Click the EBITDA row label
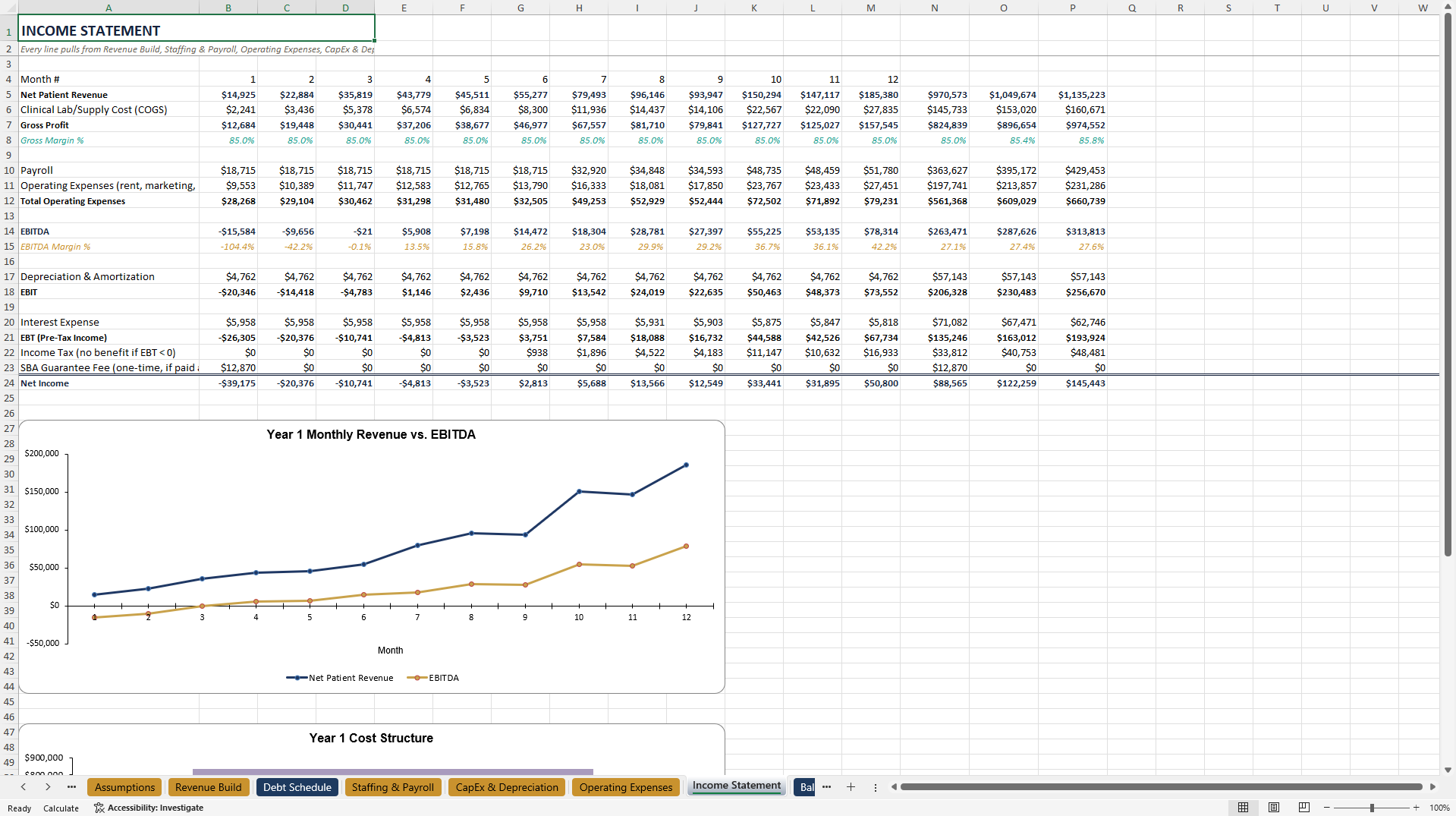This screenshot has width=1456, height=816. 108,231
